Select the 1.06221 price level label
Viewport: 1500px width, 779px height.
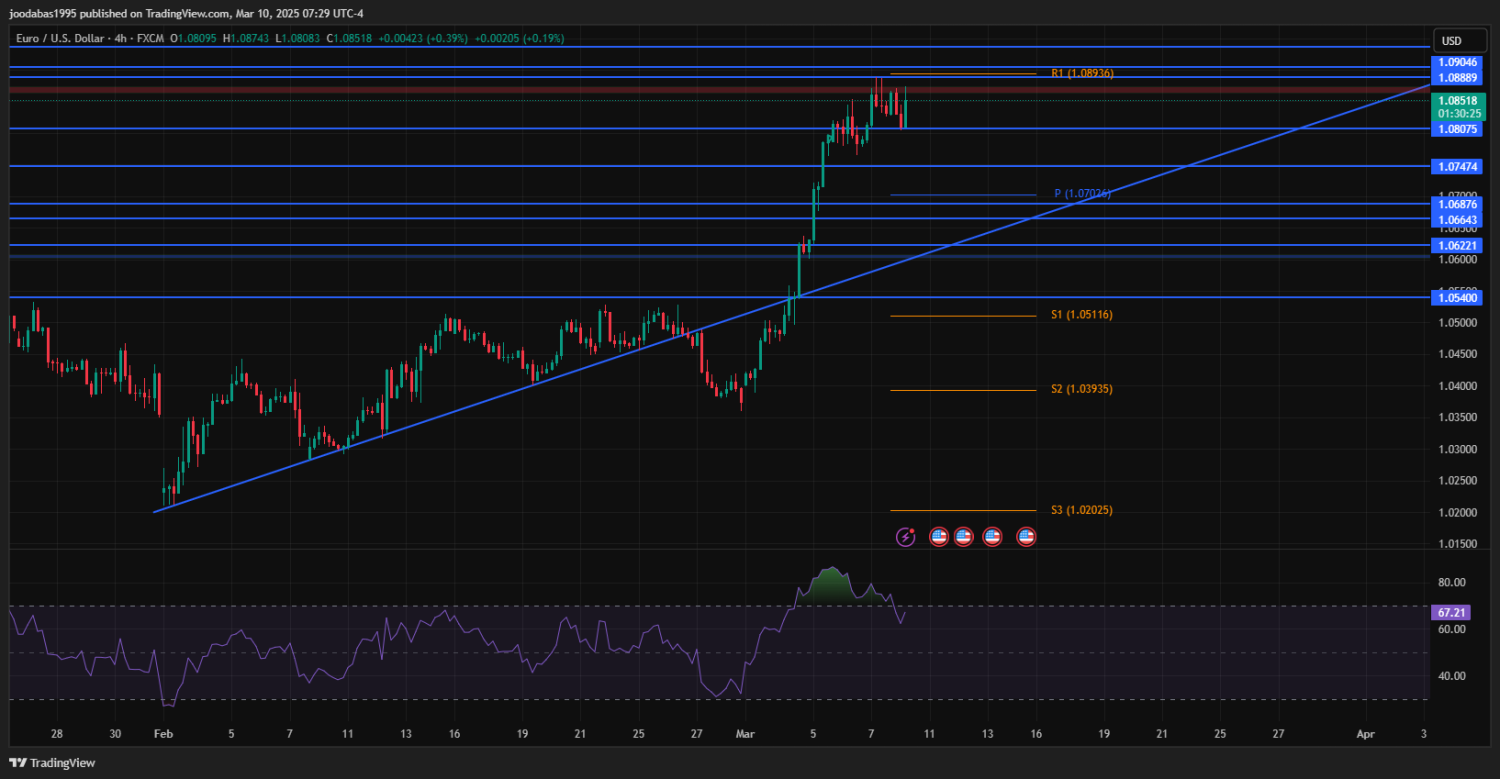1458,245
